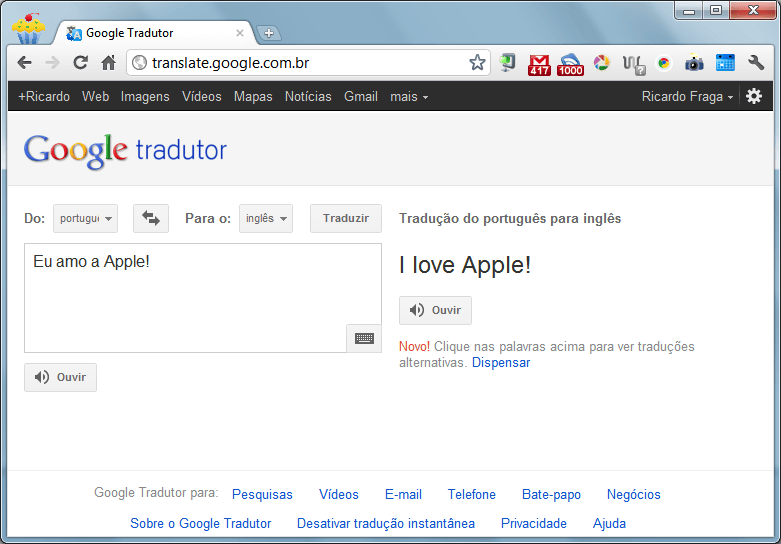
Task: Play audio of the English translation
Action: (x=435, y=310)
